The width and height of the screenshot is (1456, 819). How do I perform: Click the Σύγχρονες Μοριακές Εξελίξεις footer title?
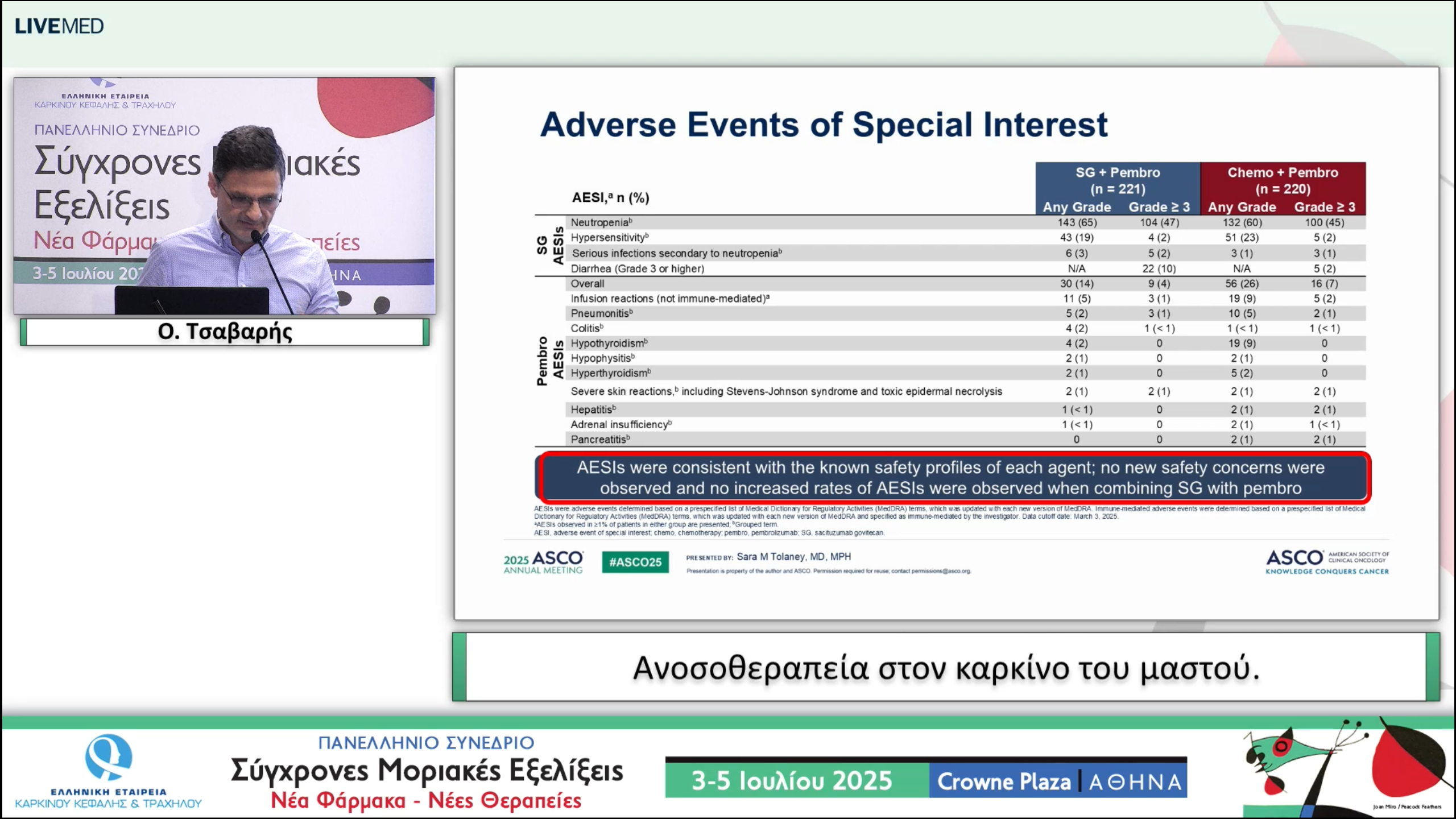(x=427, y=771)
